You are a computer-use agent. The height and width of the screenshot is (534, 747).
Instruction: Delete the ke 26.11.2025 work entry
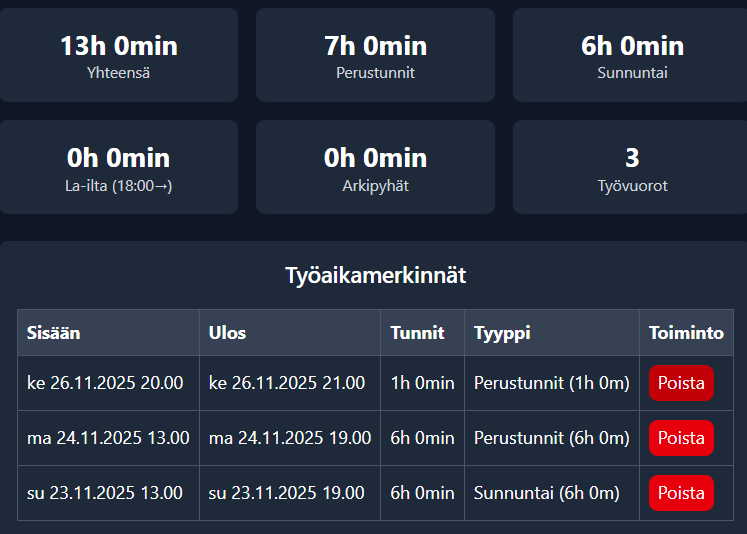pos(681,383)
